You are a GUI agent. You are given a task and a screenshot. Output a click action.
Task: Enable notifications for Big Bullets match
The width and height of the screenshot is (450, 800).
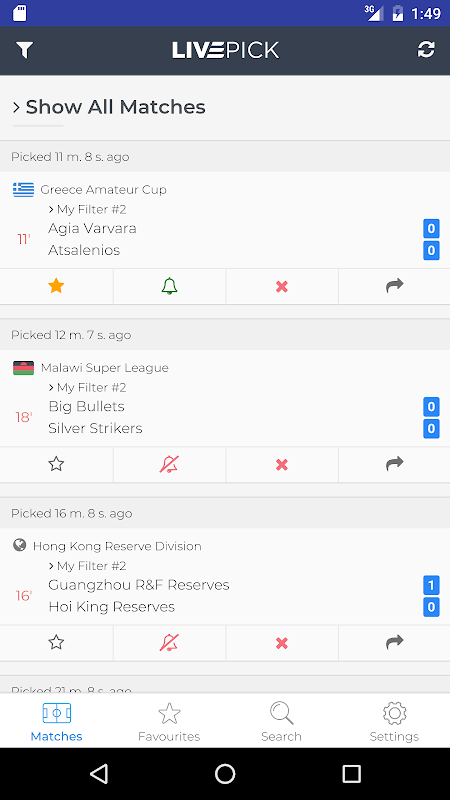click(169, 464)
